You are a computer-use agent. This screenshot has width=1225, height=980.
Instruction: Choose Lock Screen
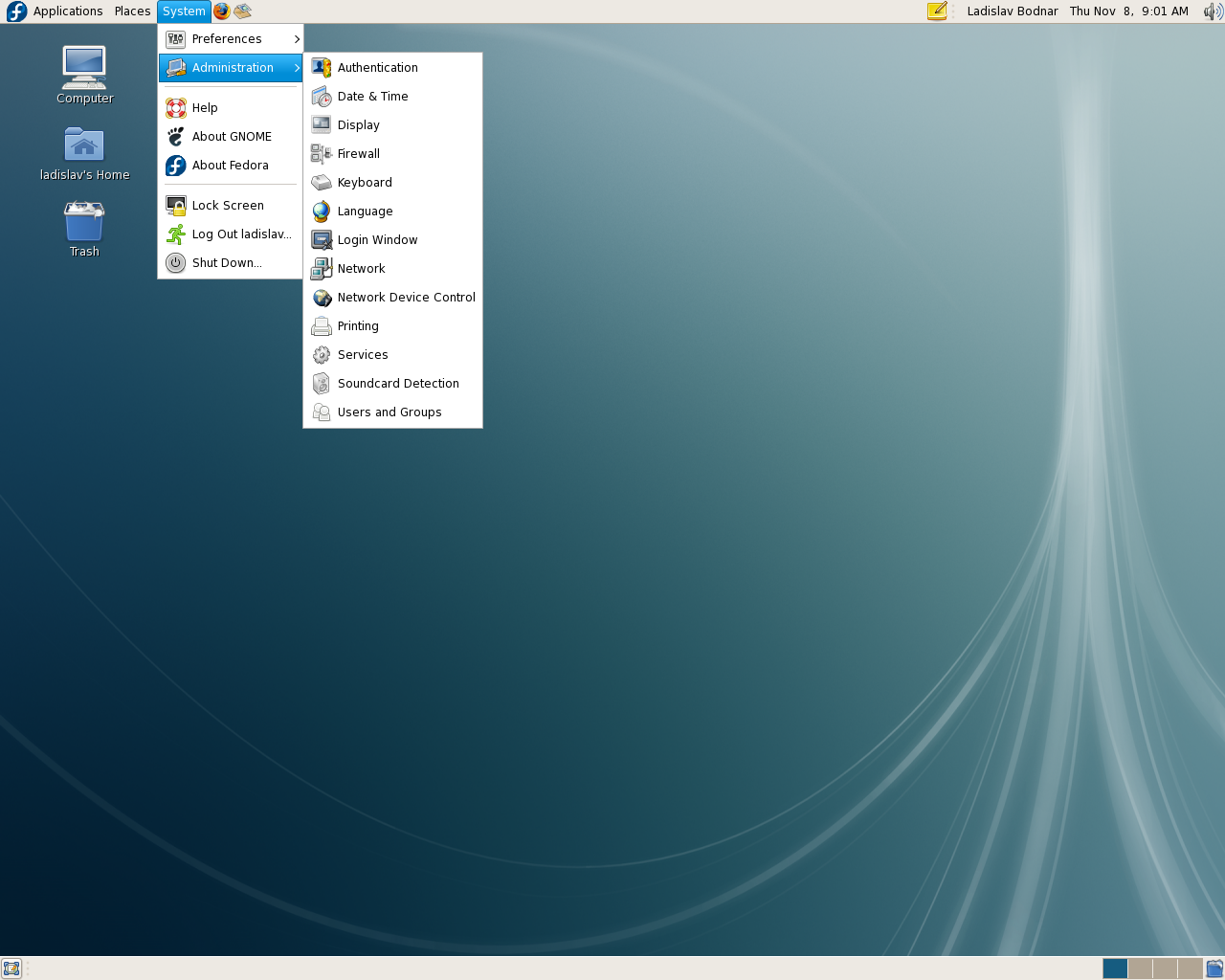(x=231, y=206)
